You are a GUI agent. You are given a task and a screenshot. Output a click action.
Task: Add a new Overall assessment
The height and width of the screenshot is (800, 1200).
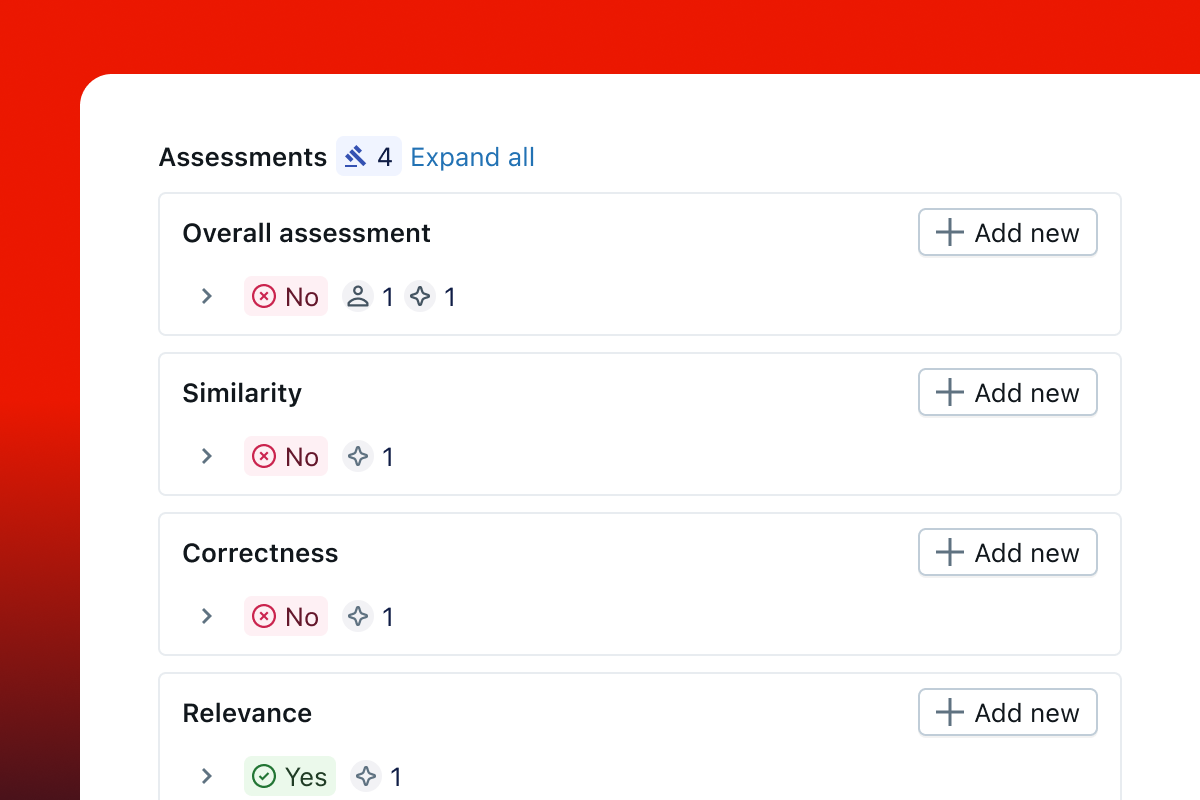[1007, 232]
